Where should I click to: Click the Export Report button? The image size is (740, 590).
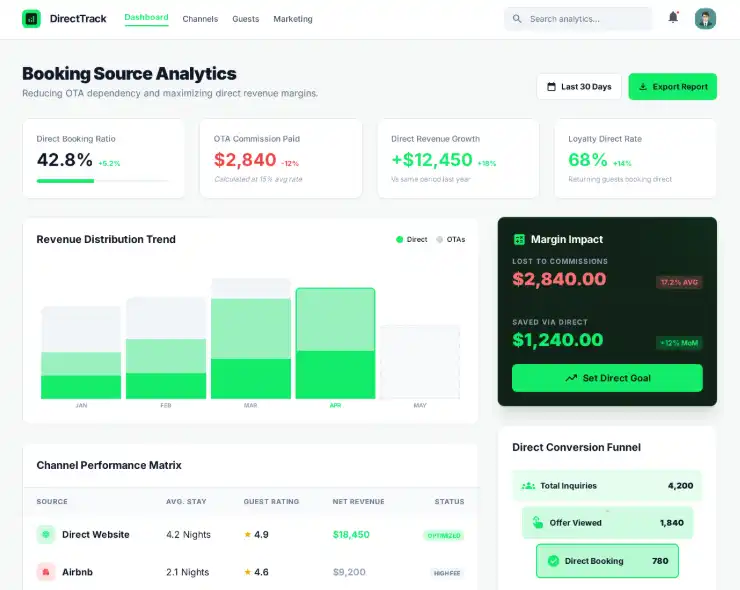click(x=672, y=87)
